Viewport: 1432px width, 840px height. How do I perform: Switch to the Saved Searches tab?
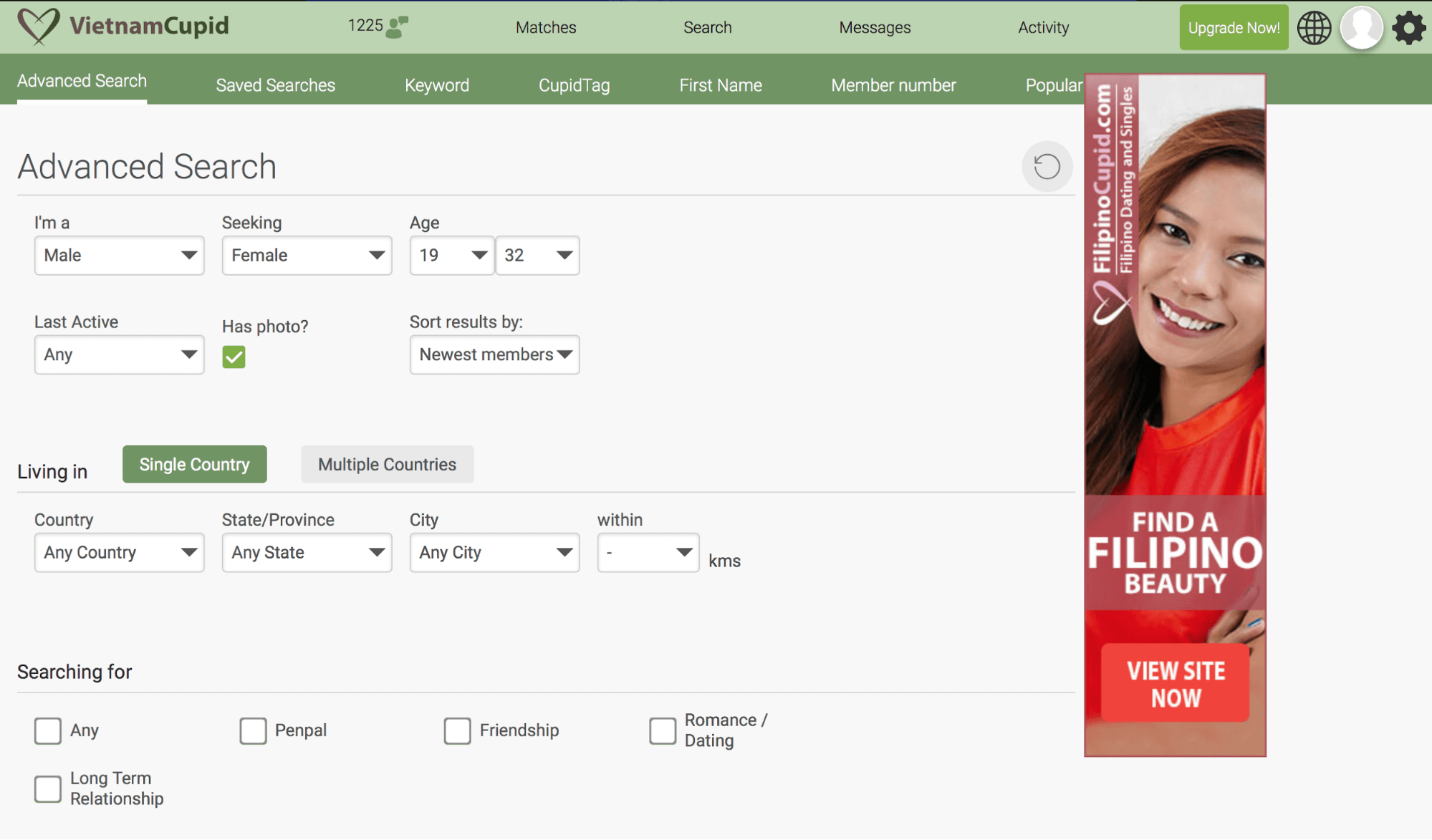point(276,85)
